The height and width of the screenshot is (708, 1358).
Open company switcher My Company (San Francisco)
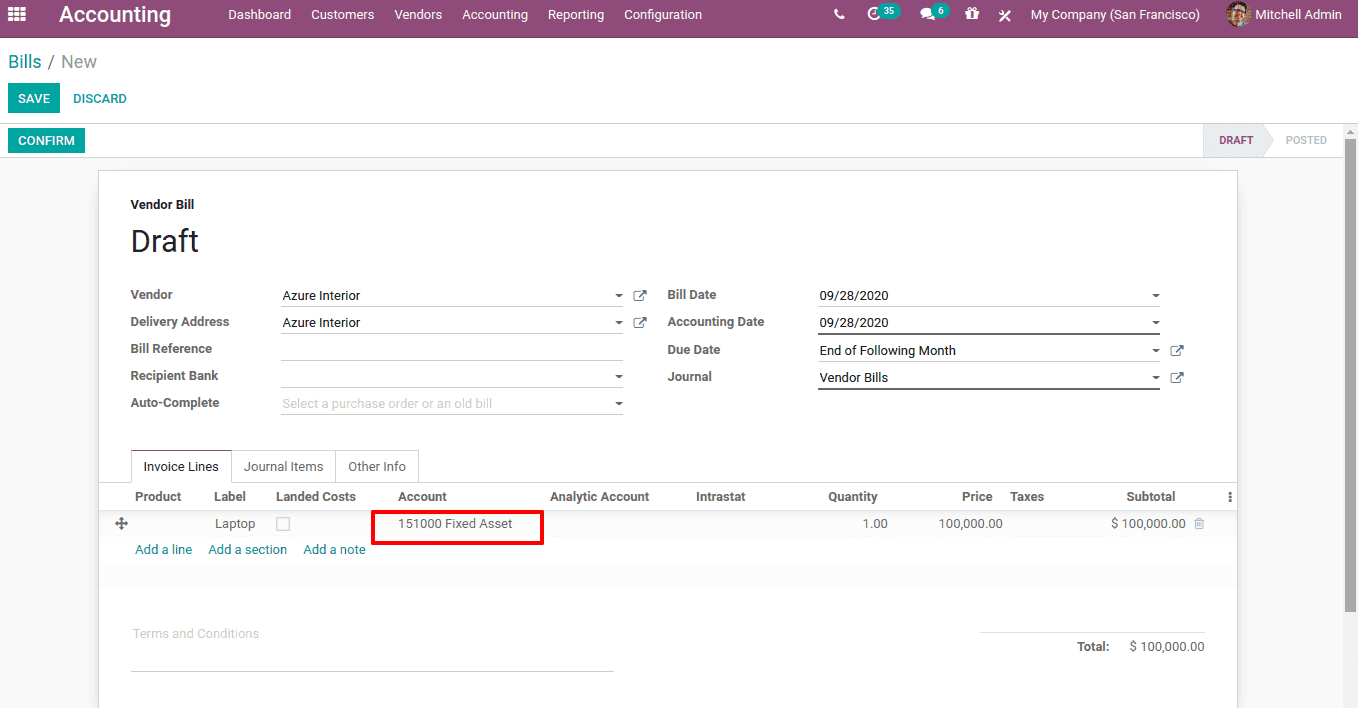tap(1115, 15)
